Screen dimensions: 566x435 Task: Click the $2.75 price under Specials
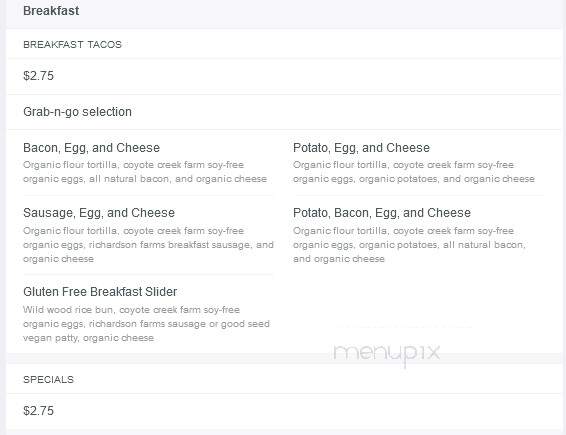coord(38,411)
